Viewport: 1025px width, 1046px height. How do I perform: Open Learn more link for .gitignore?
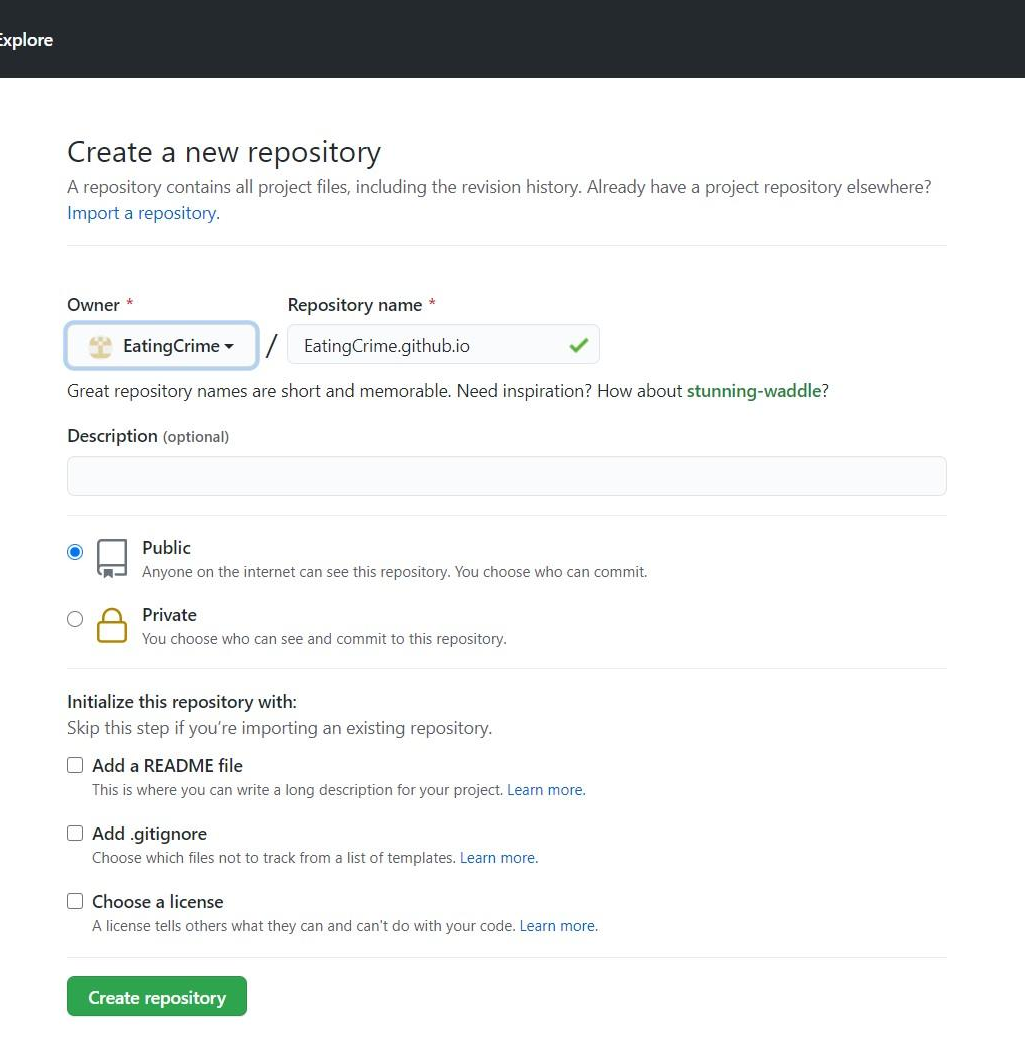click(498, 858)
